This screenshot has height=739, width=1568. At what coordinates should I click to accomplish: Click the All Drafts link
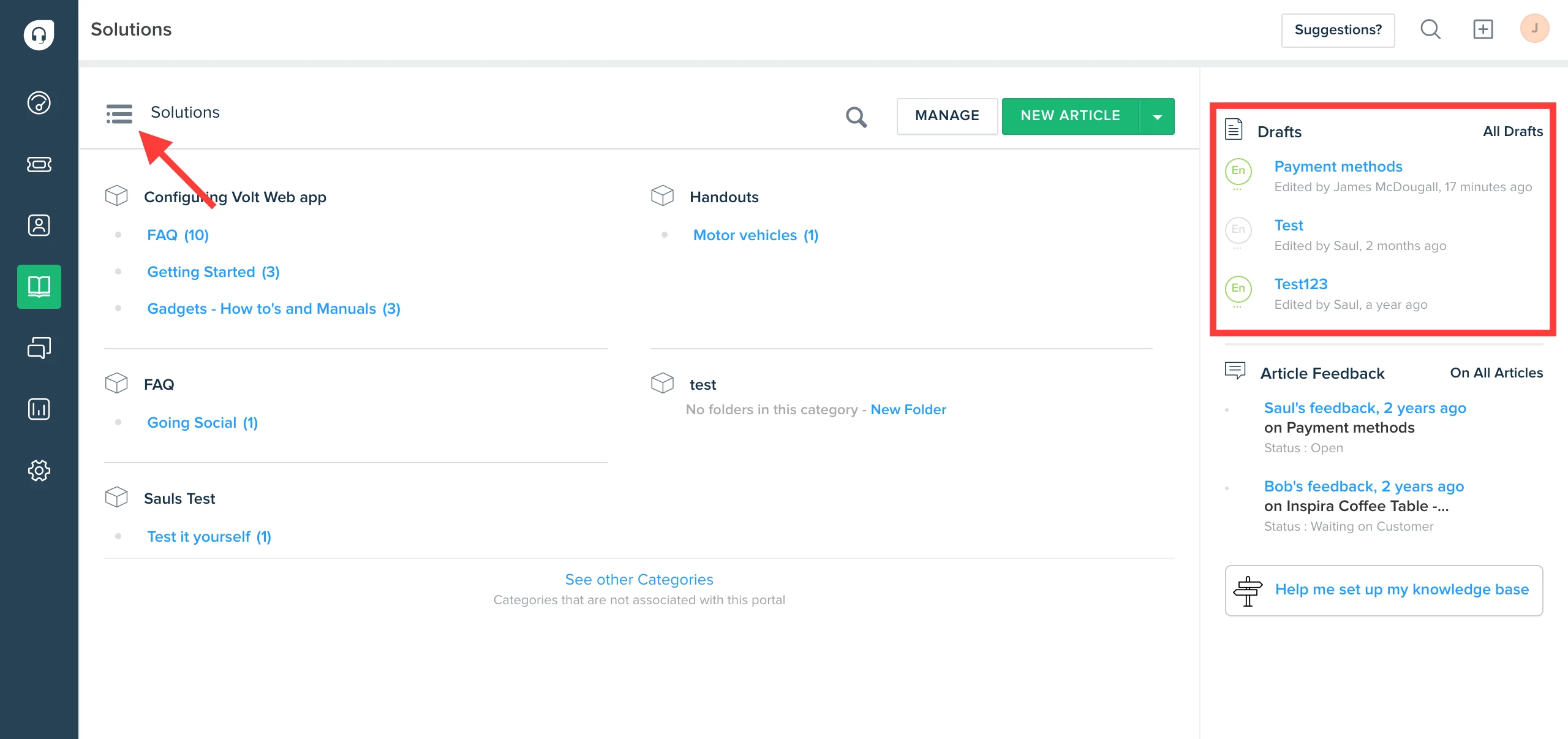click(1512, 131)
